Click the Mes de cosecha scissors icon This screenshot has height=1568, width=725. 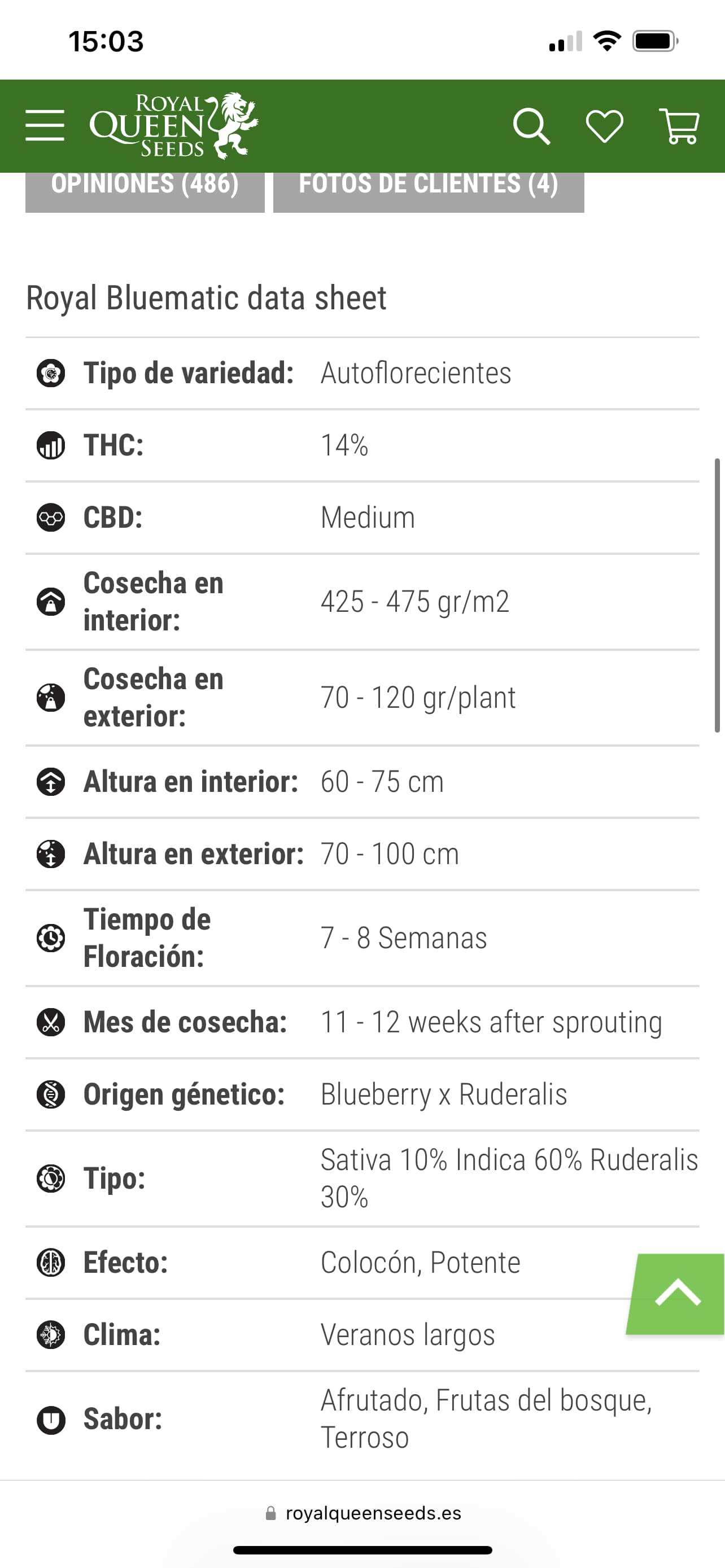point(50,1022)
